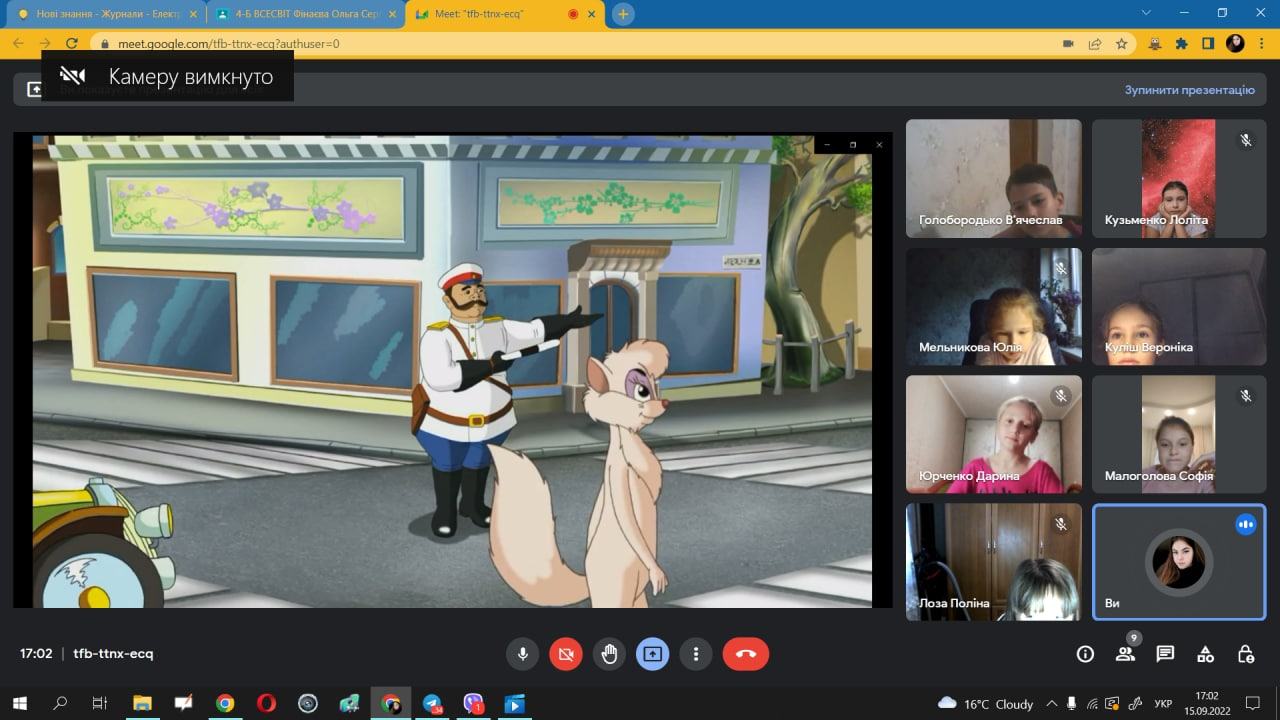The height and width of the screenshot is (720, 1280).
Task: Switch to the Нові знання журнали tab
Action: tap(100, 14)
